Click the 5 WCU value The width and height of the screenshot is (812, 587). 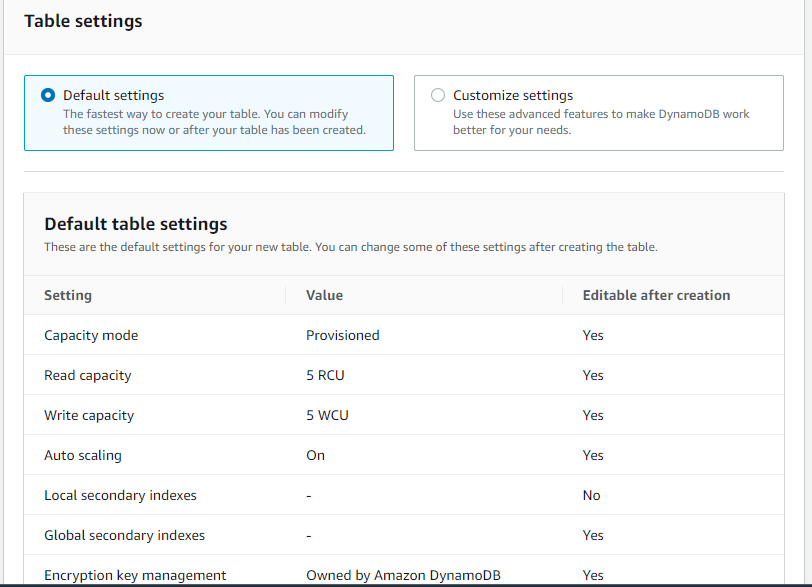[x=327, y=415]
